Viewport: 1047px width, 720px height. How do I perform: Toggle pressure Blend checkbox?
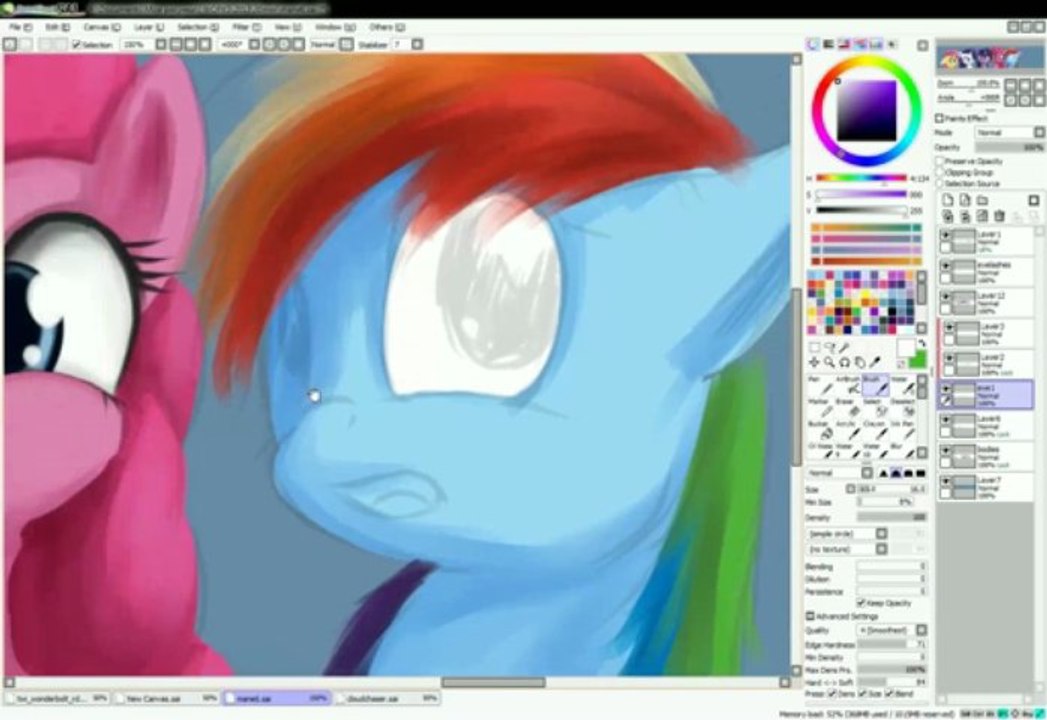[x=889, y=694]
